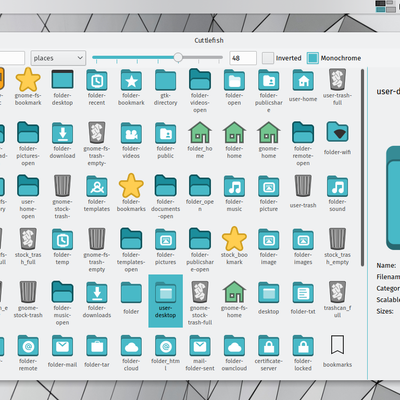Select the folder-downloads icon

click(97, 292)
